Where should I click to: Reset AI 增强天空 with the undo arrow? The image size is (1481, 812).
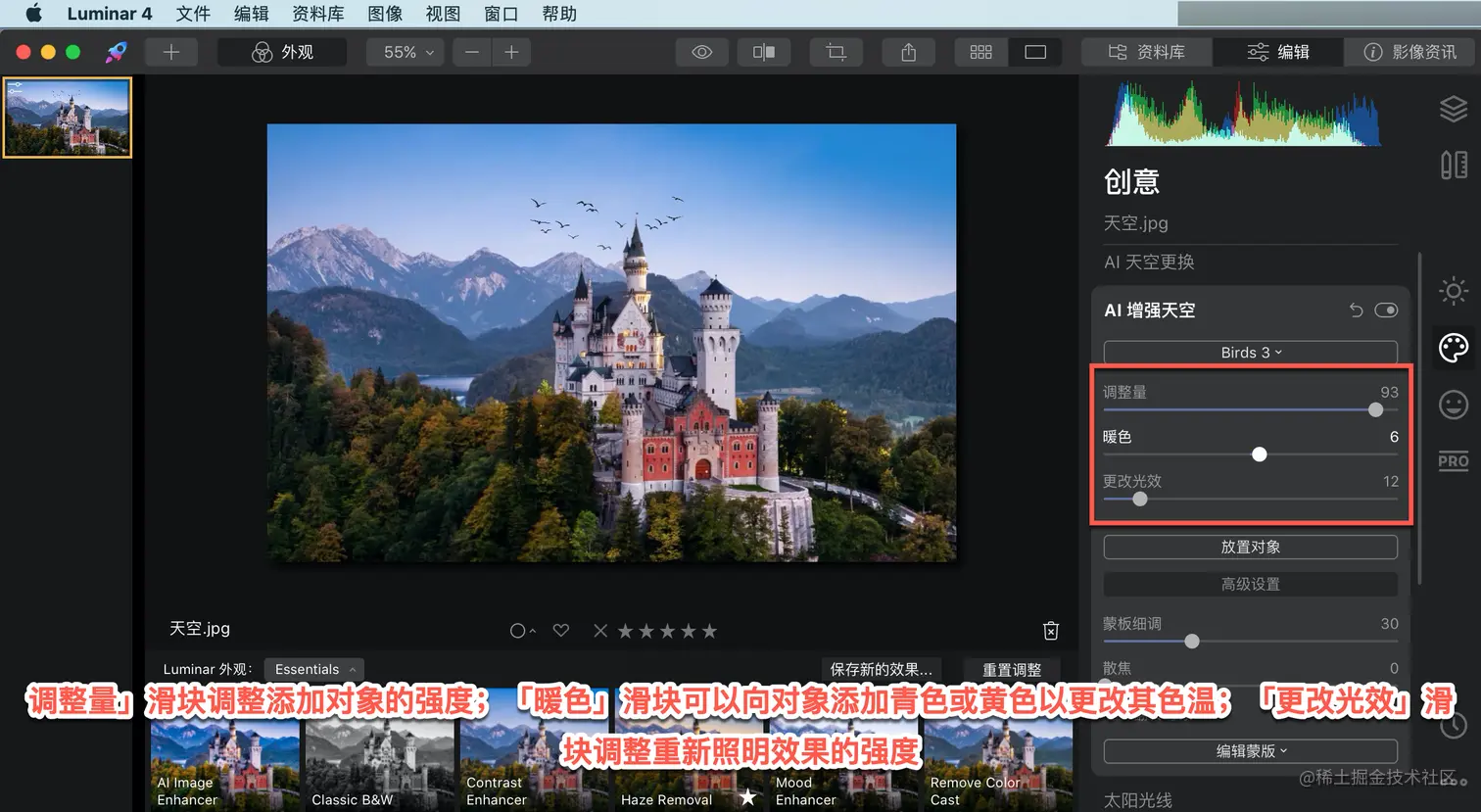pos(1356,310)
